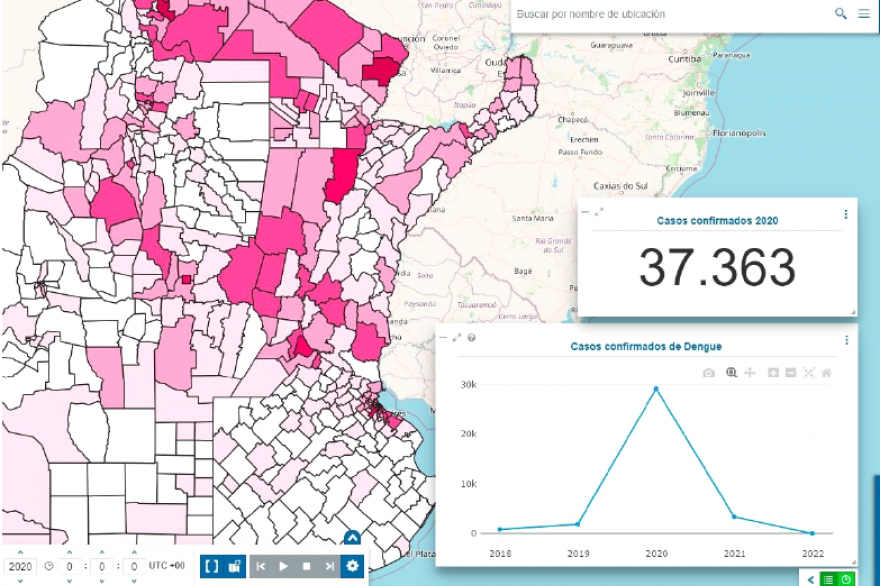This screenshot has height=586, width=880.
Task: Toggle the green clock widget button
Action: 846,579
